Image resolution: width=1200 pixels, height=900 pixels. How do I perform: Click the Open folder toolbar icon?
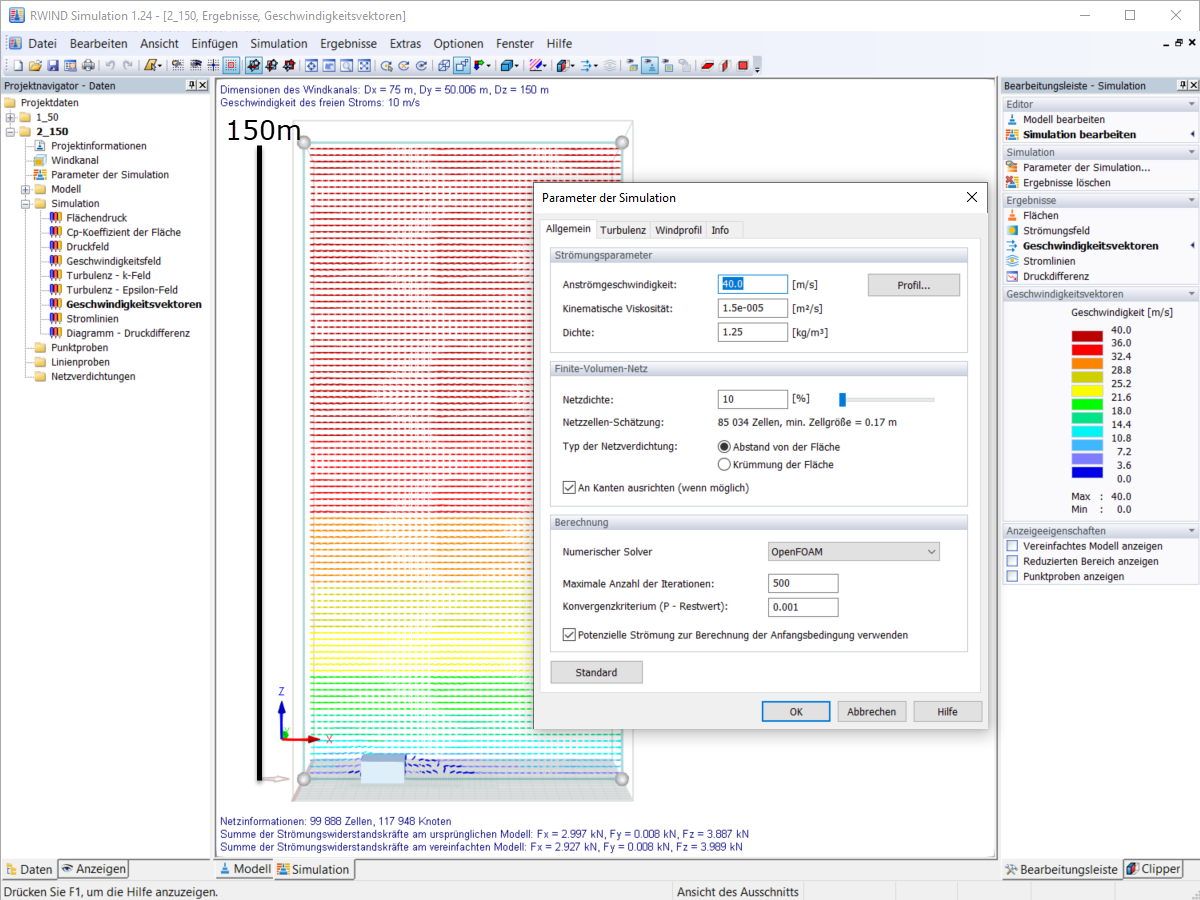click(x=35, y=66)
